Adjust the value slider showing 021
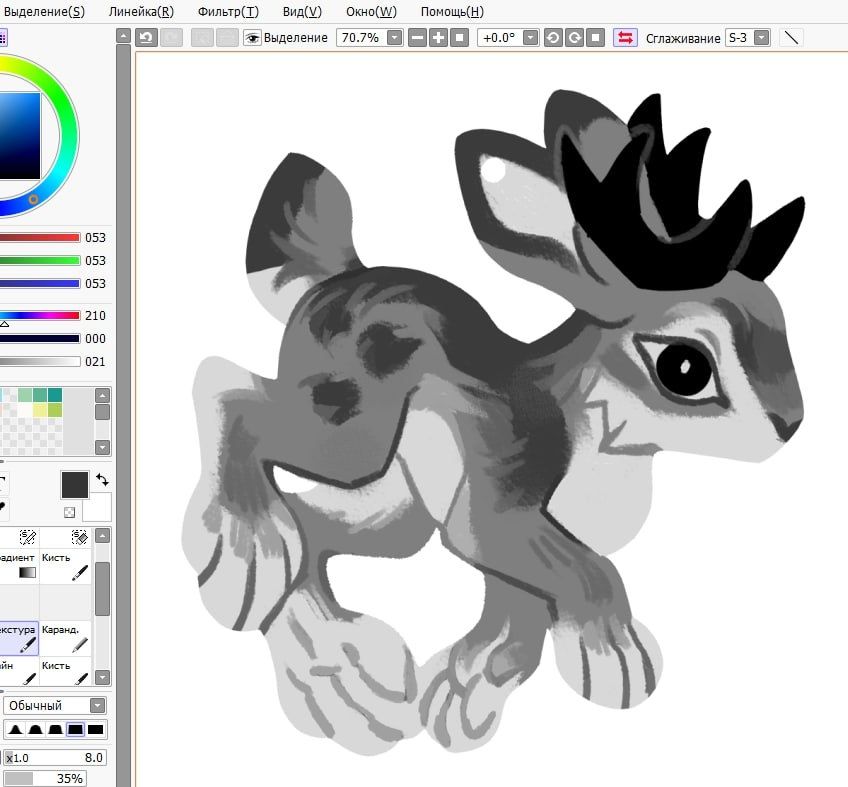Viewport: 848px width, 787px height. point(40,361)
